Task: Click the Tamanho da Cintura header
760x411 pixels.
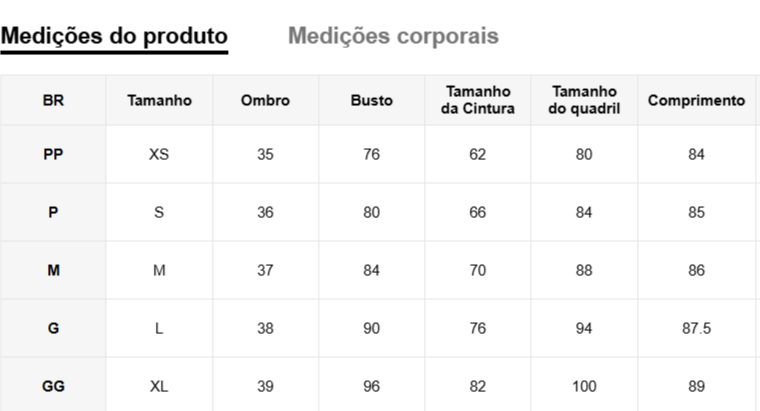Action: point(478,100)
